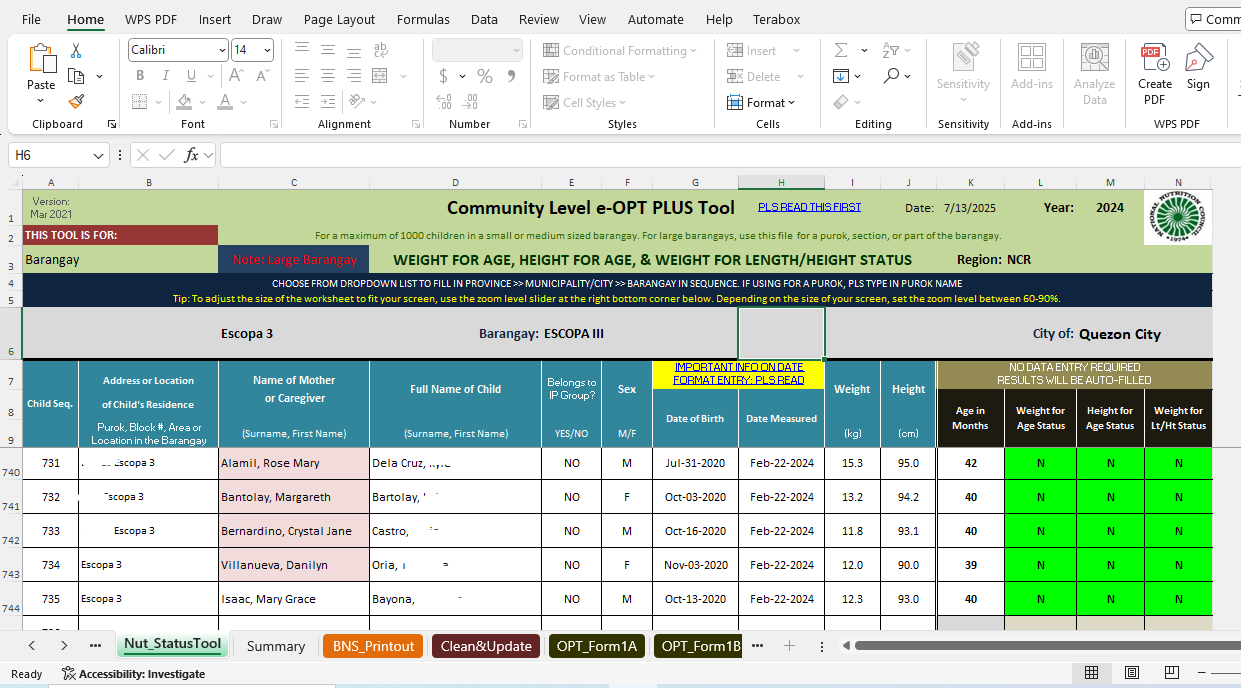1241x688 pixels.
Task: Click the Accounting Number Format dollar icon
Action: click(x=443, y=76)
